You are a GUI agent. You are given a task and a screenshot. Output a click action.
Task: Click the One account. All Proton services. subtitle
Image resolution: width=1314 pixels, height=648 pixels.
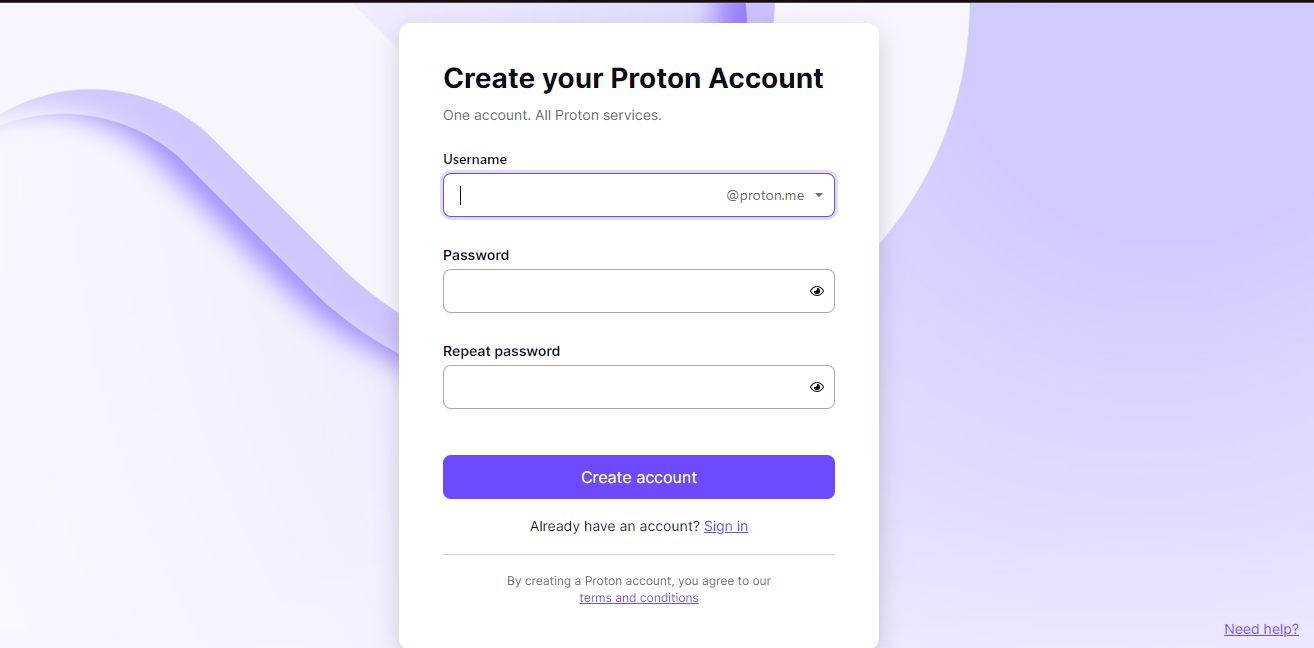[552, 115]
